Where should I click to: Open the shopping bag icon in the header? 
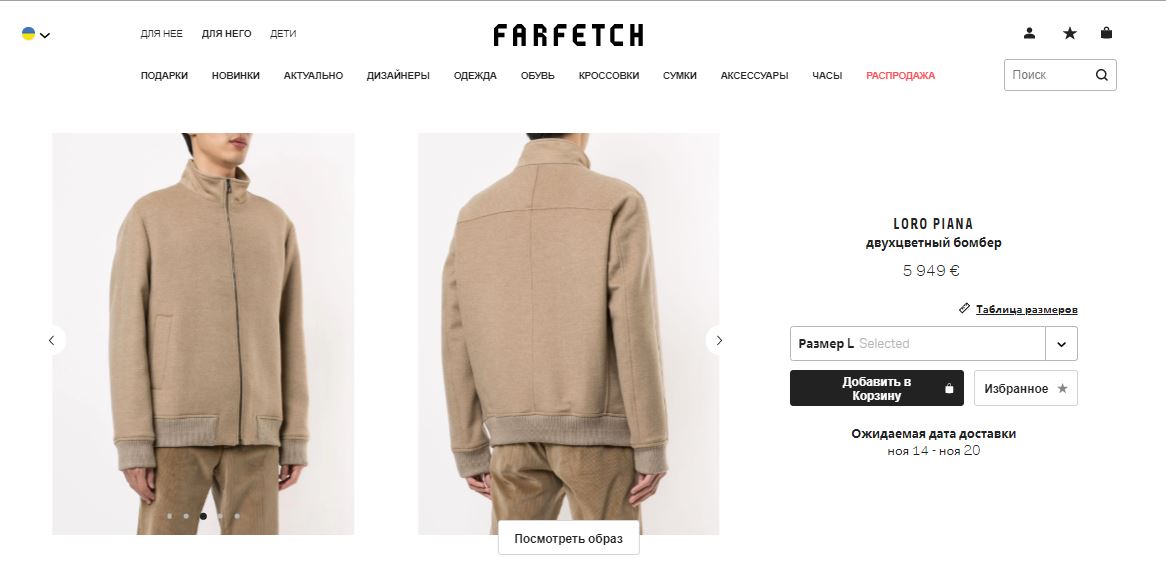click(x=1107, y=33)
